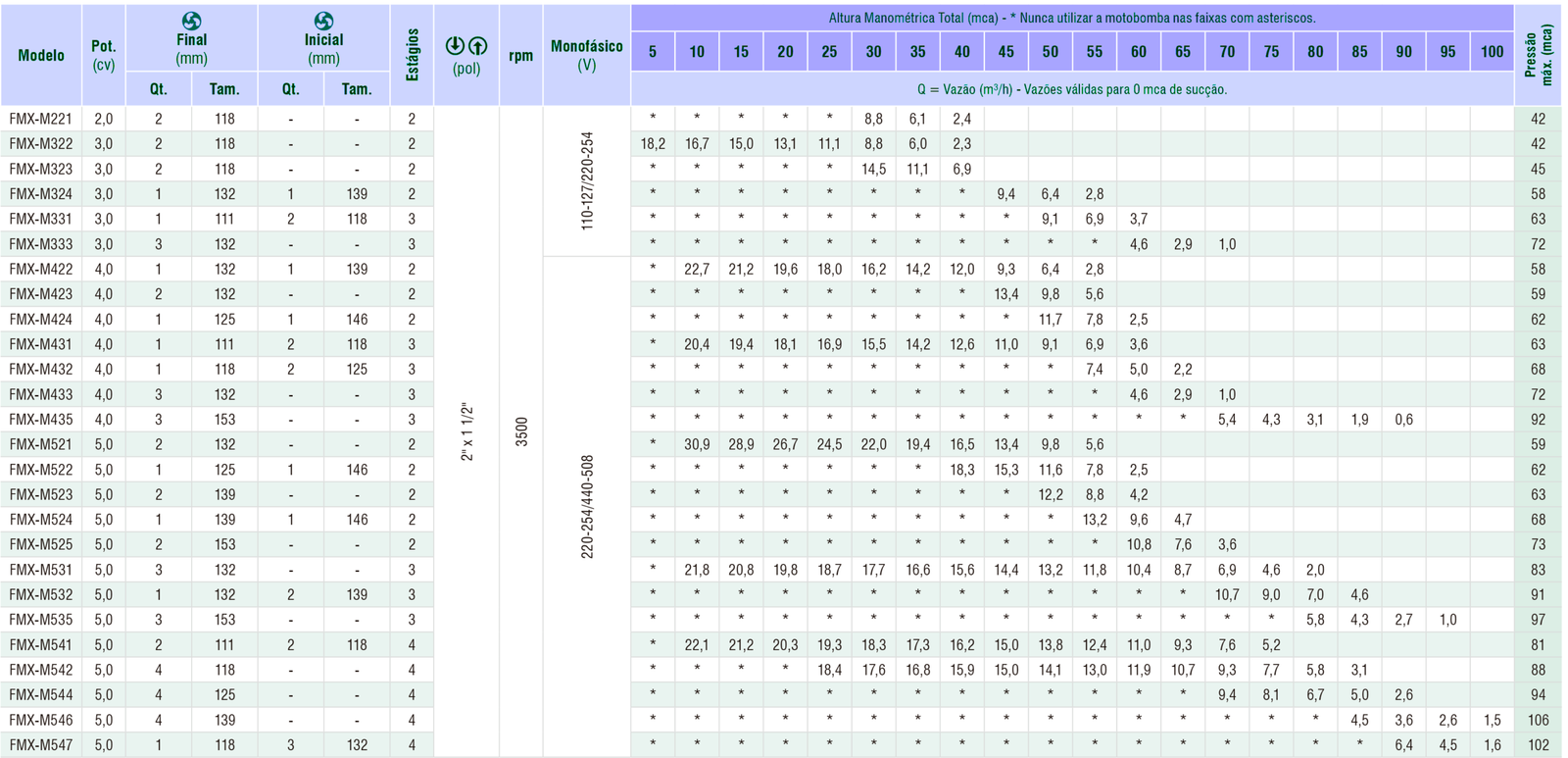Select model FMX-M546
Screen dimensions: 1568x758
[41, 721]
